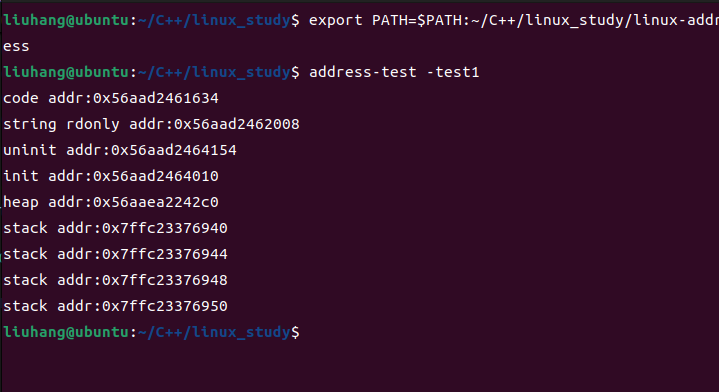
Task: Click the blank terminal area below the prompt
Action: pyautogui.click(x=360, y=367)
